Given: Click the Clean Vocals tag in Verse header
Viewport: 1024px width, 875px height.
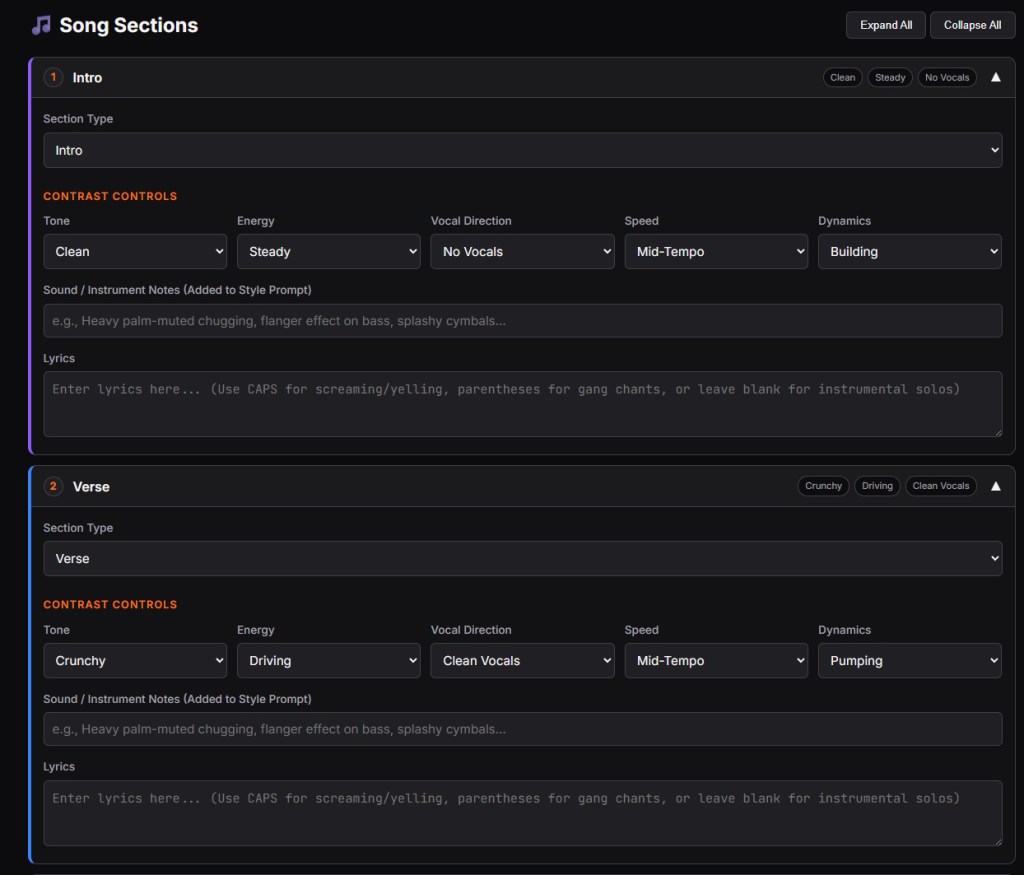Looking at the screenshot, I should click(940, 486).
